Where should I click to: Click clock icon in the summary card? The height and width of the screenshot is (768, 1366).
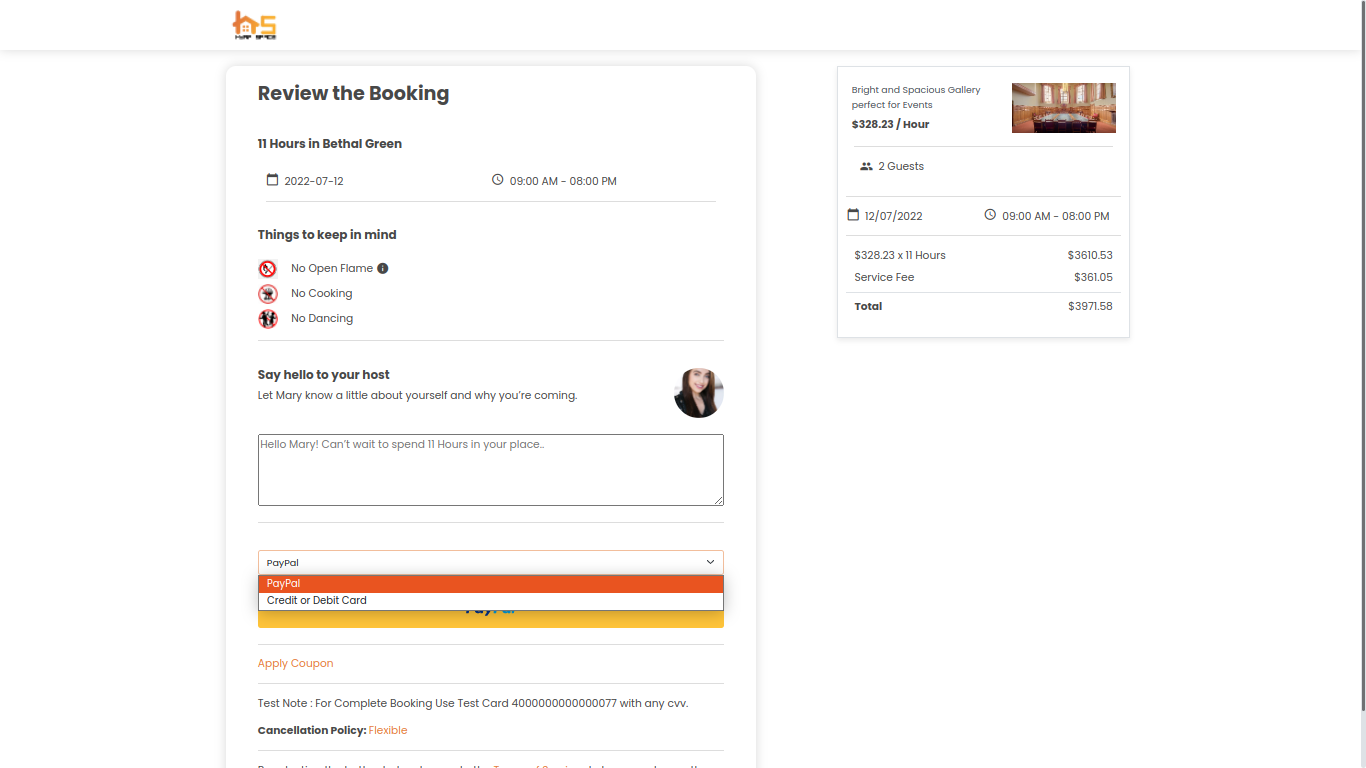pyautogui.click(x=990, y=215)
